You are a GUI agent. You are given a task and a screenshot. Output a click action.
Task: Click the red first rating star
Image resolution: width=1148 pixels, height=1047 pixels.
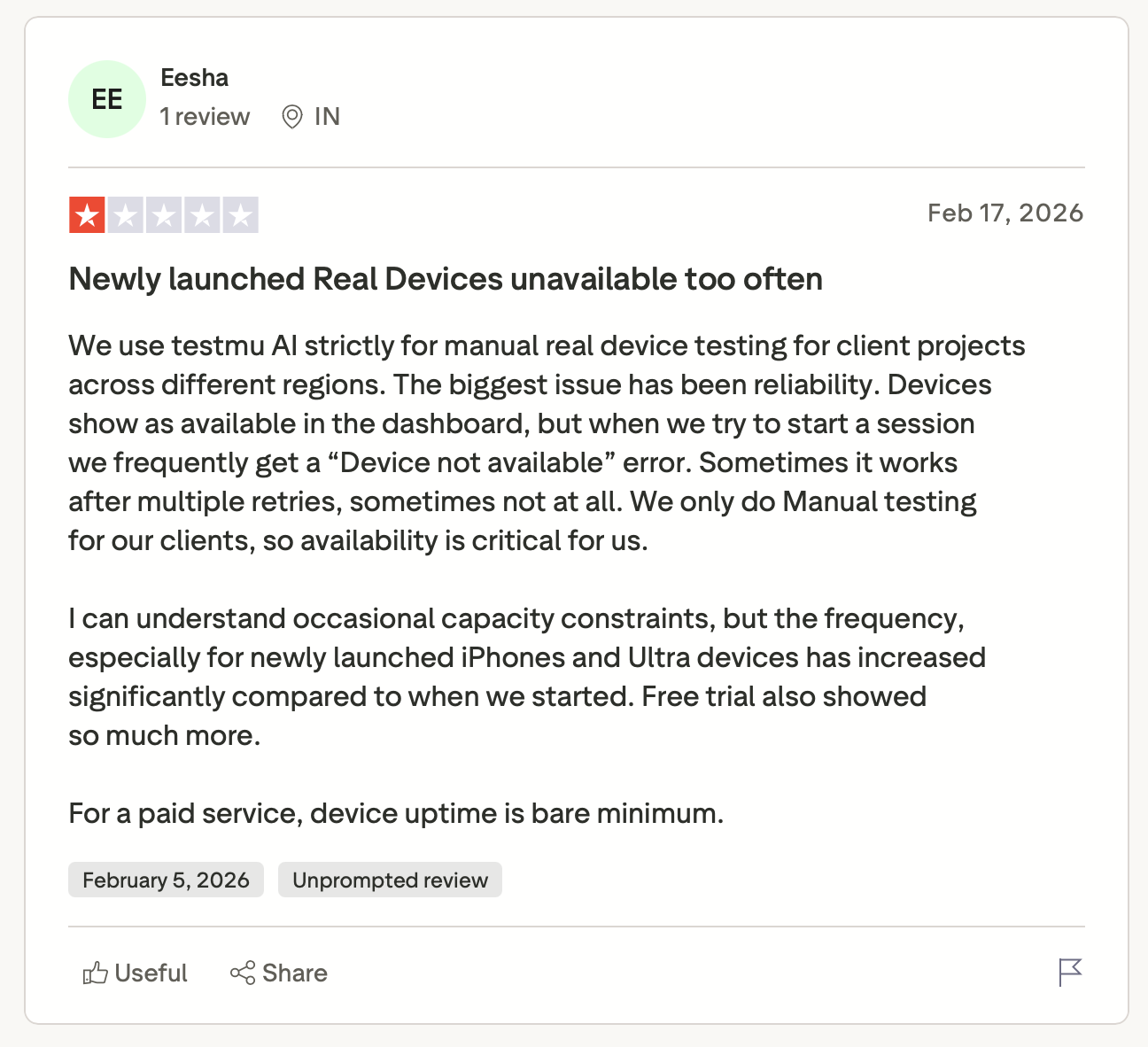point(87,215)
